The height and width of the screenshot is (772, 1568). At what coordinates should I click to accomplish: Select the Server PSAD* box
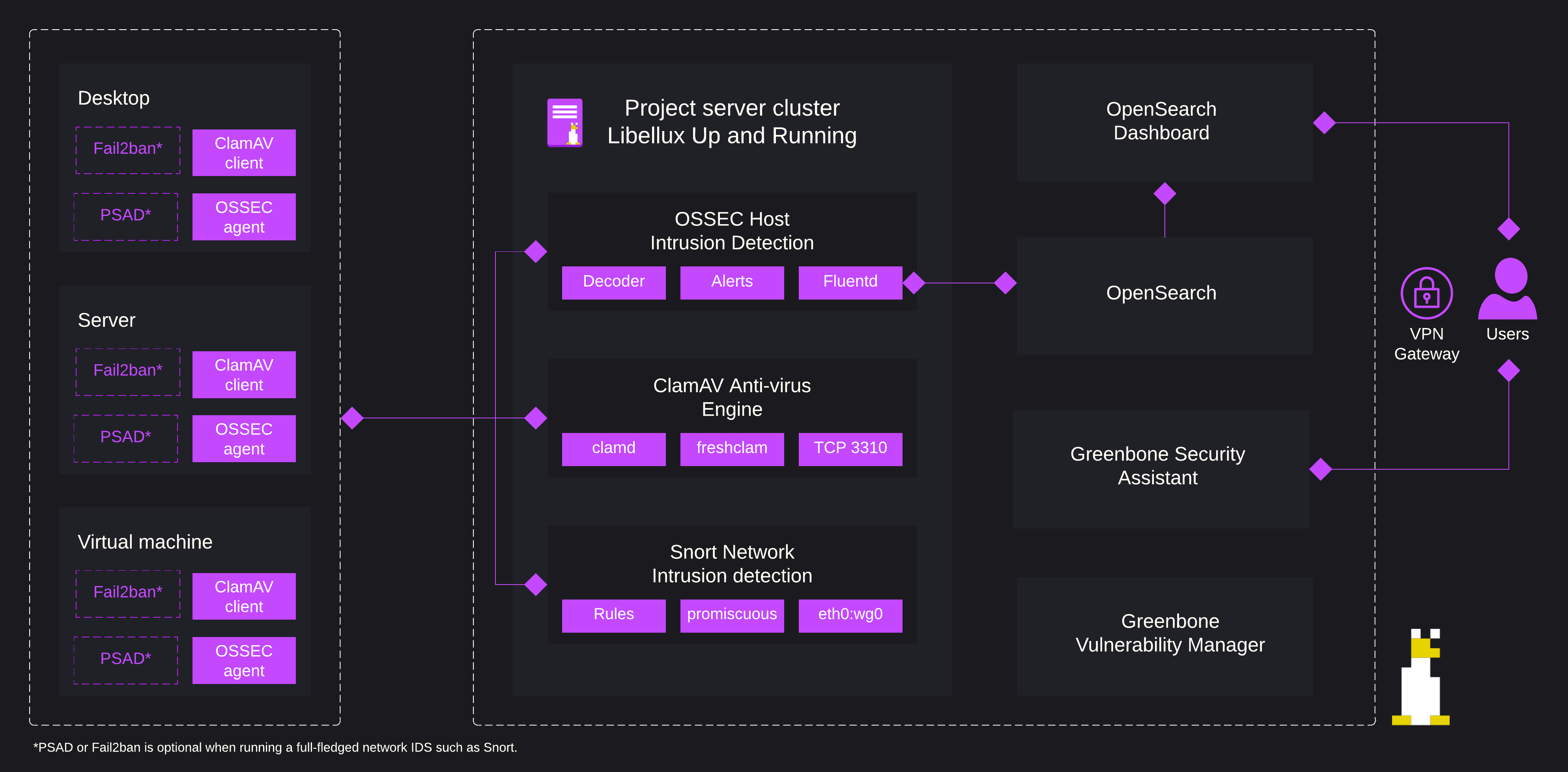[x=126, y=438]
